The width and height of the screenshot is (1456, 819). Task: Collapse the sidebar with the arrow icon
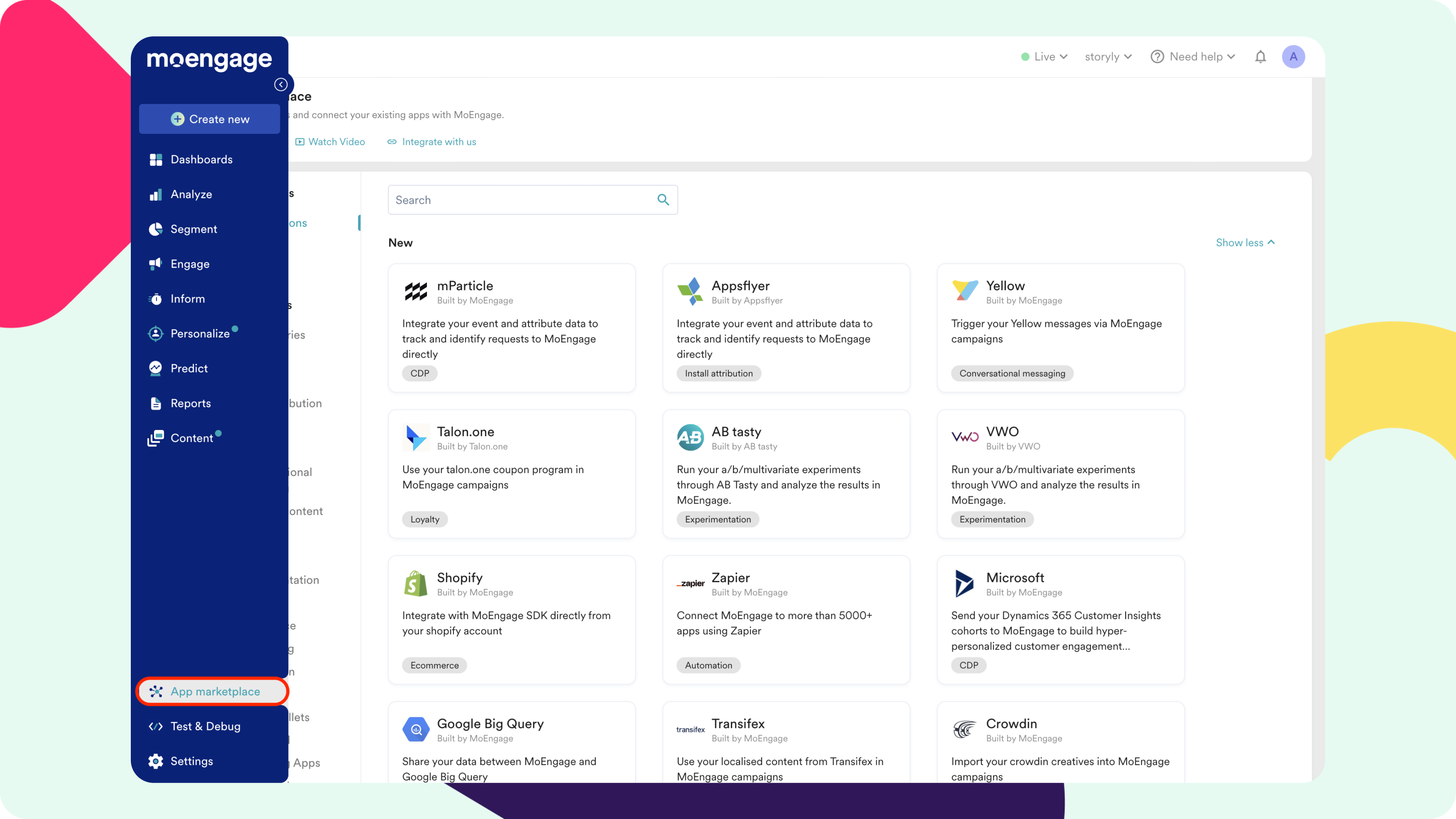(281, 84)
